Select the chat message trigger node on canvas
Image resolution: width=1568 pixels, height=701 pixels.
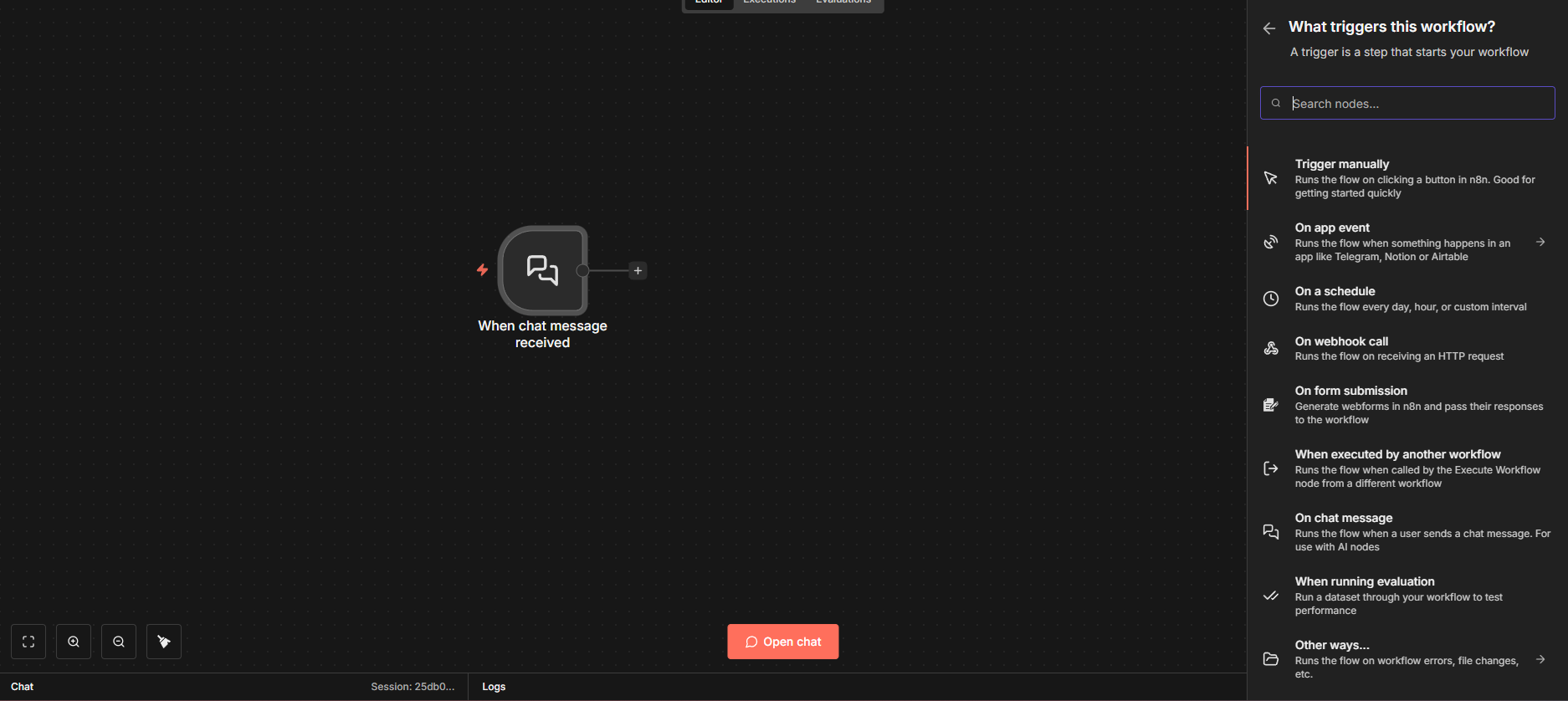[x=543, y=270]
